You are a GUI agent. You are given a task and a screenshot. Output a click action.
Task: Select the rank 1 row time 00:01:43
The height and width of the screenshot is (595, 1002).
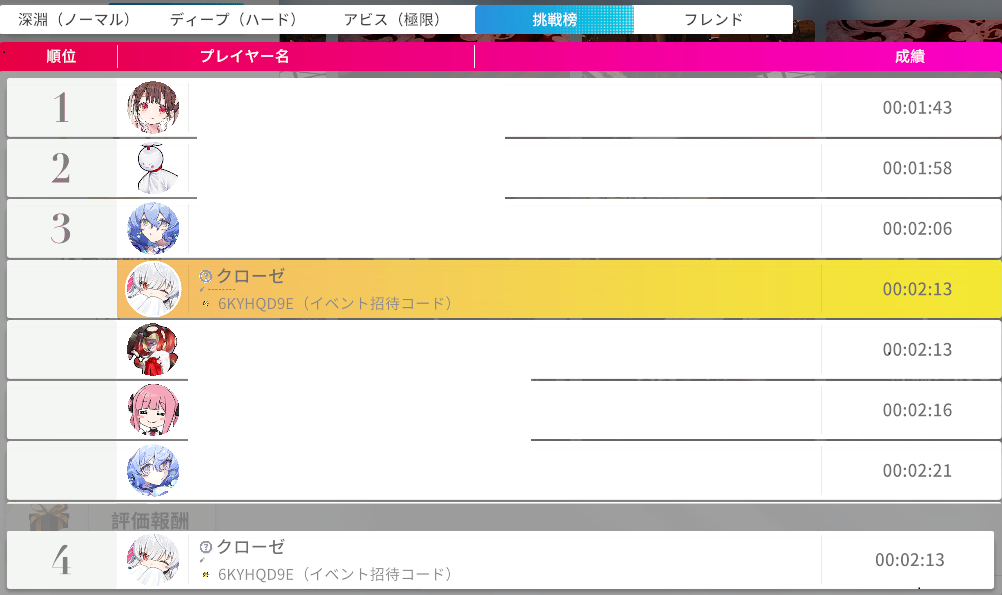tap(917, 108)
